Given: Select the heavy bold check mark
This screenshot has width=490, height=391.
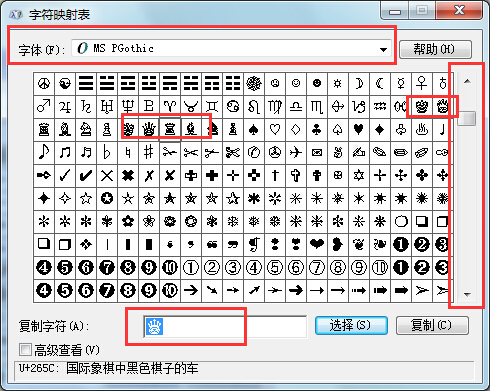Looking at the screenshot, I should click(x=86, y=175).
